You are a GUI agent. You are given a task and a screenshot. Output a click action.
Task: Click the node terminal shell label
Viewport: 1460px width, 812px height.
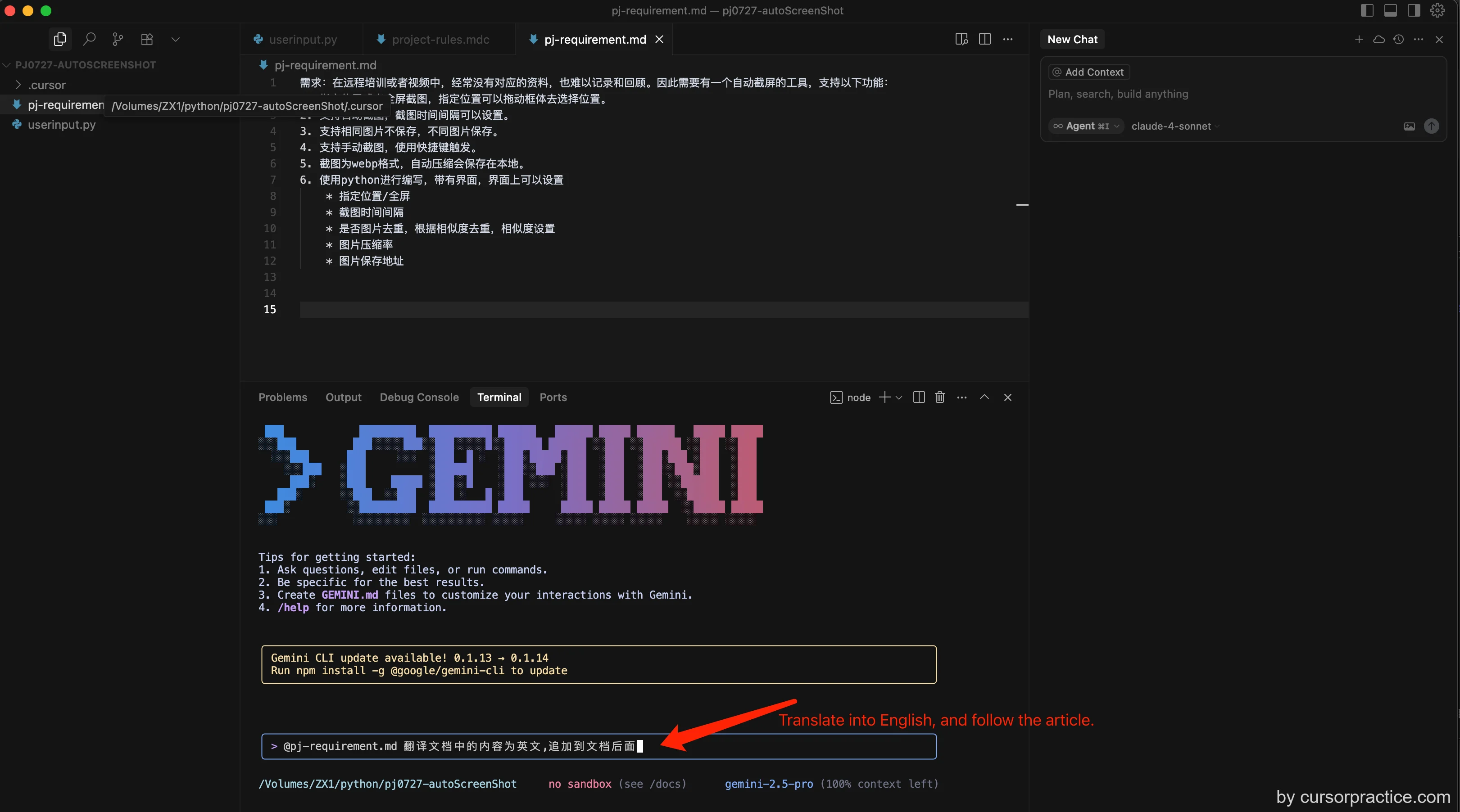851,397
